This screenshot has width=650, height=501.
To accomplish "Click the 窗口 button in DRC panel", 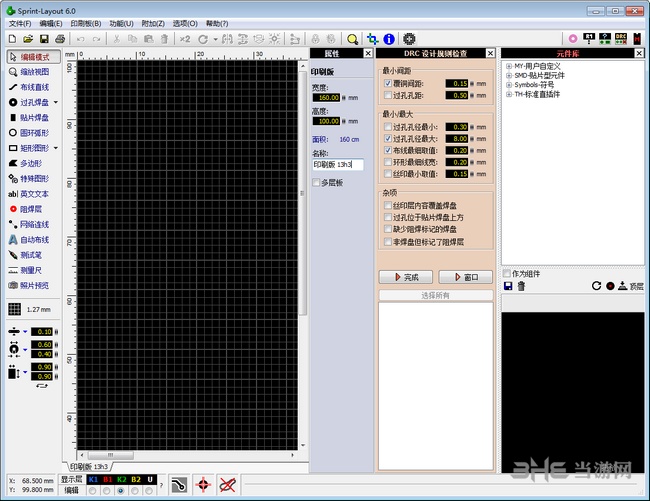I will click(466, 277).
